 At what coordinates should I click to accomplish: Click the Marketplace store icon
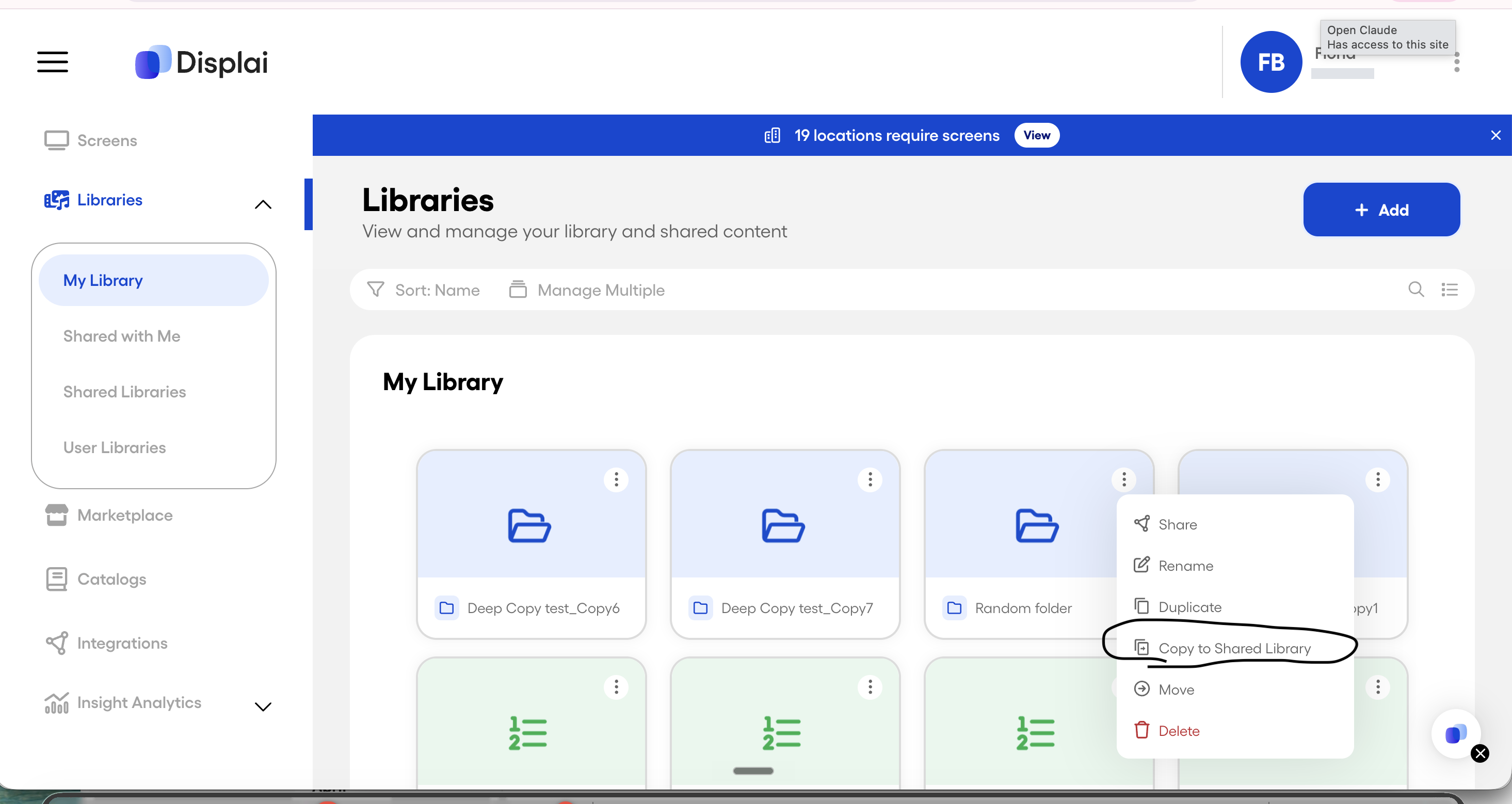56,515
